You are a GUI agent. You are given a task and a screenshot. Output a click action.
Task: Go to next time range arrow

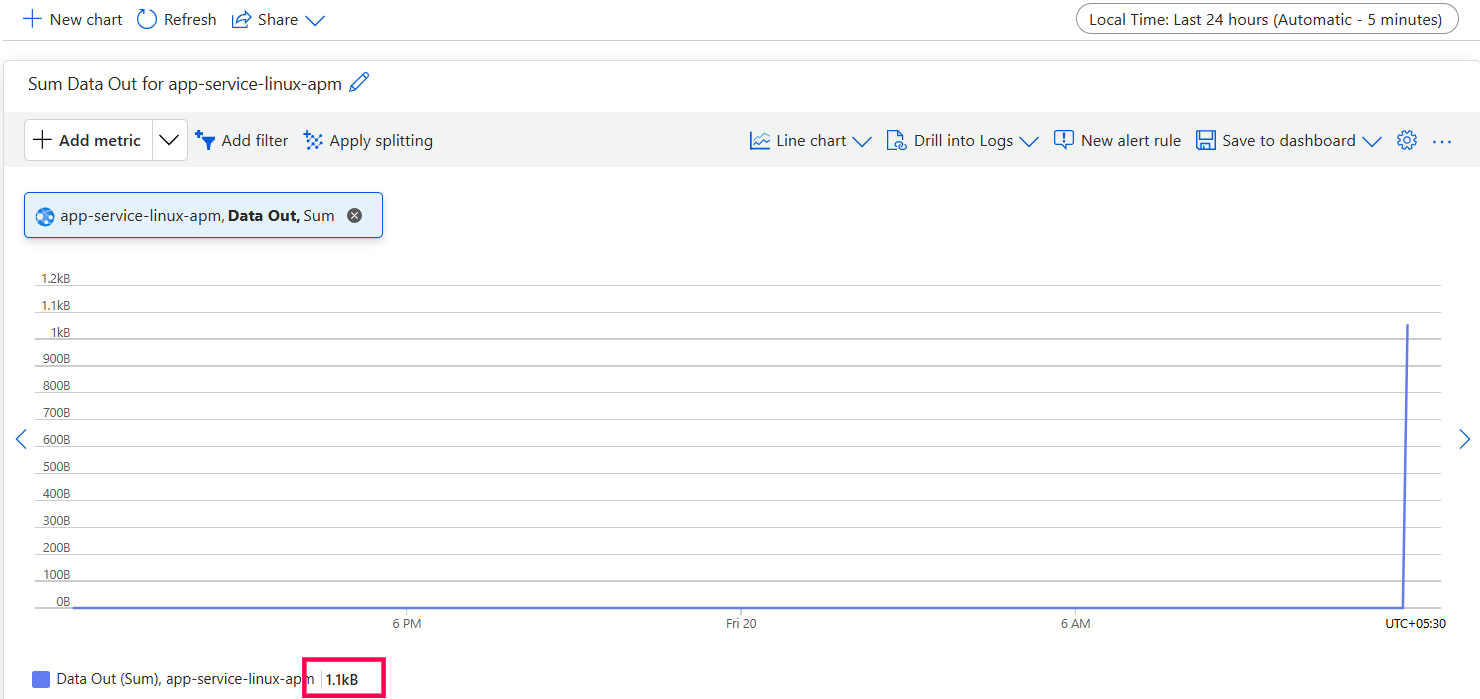click(x=1464, y=439)
